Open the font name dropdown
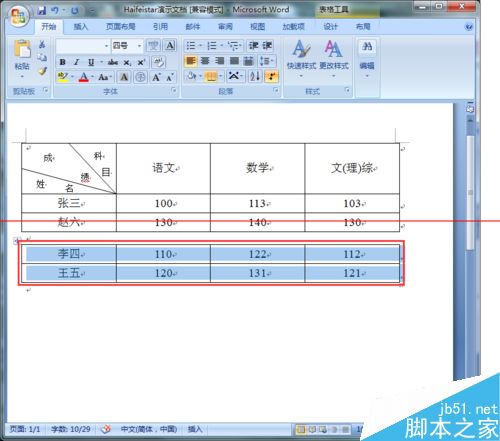This screenshot has width=500, height=441. pyautogui.click(x=106, y=46)
